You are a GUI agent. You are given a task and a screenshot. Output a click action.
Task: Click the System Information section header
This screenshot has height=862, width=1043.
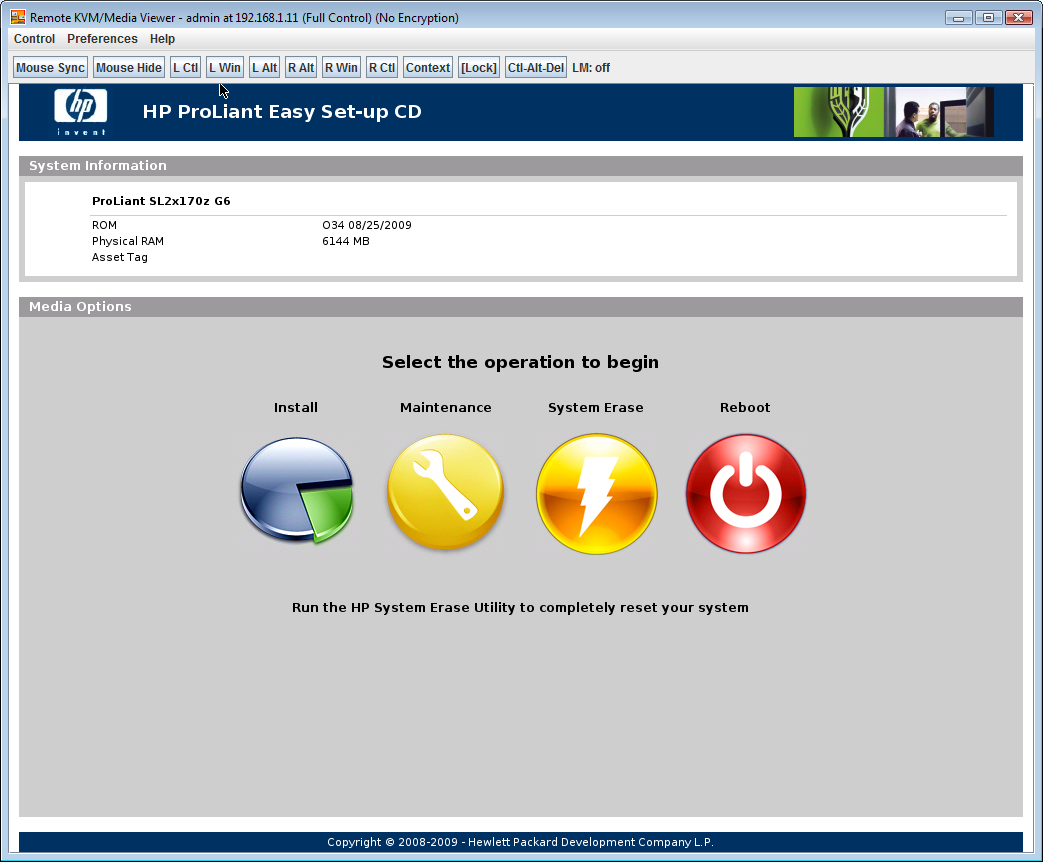coord(521,166)
